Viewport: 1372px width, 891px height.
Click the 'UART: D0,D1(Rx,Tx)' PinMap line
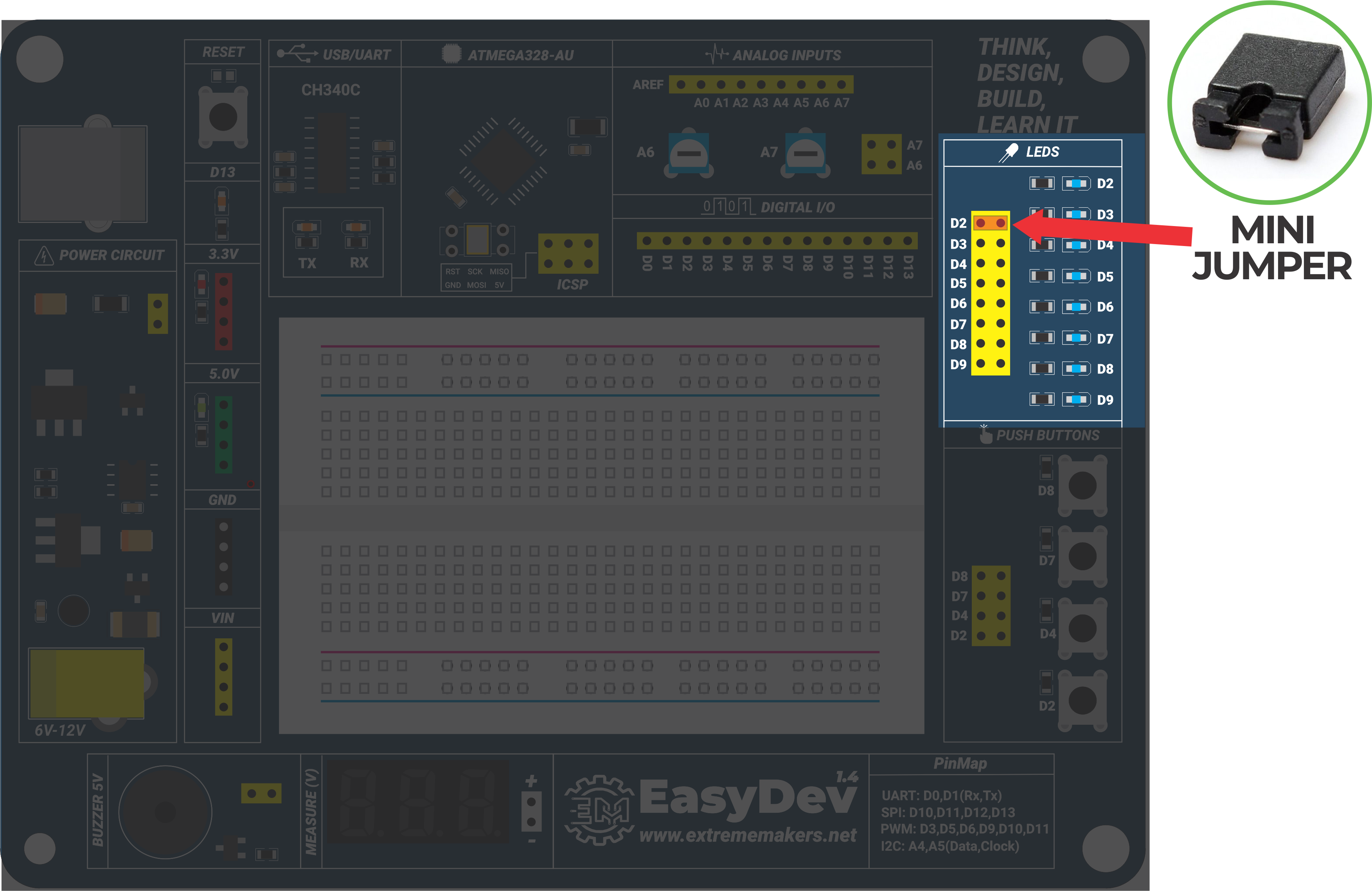pyautogui.click(x=942, y=795)
